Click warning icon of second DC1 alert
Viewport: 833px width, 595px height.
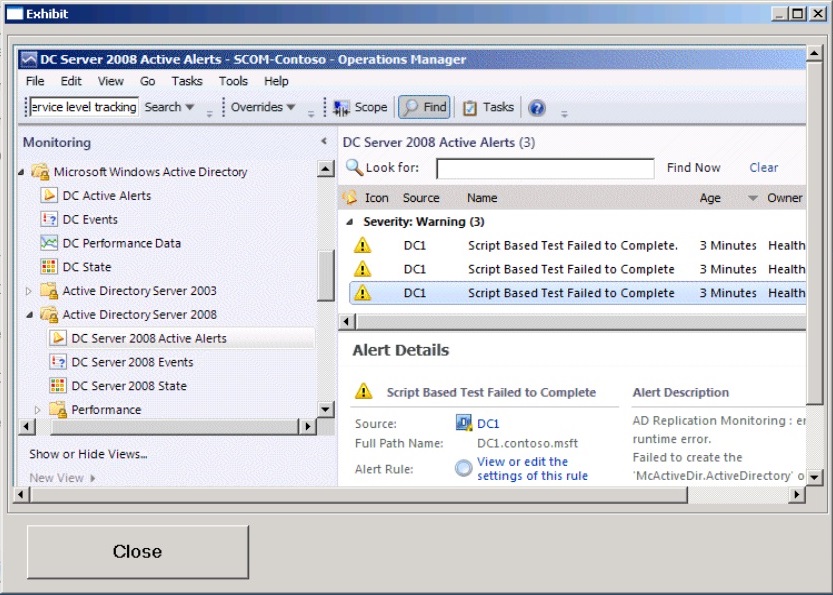click(362, 269)
